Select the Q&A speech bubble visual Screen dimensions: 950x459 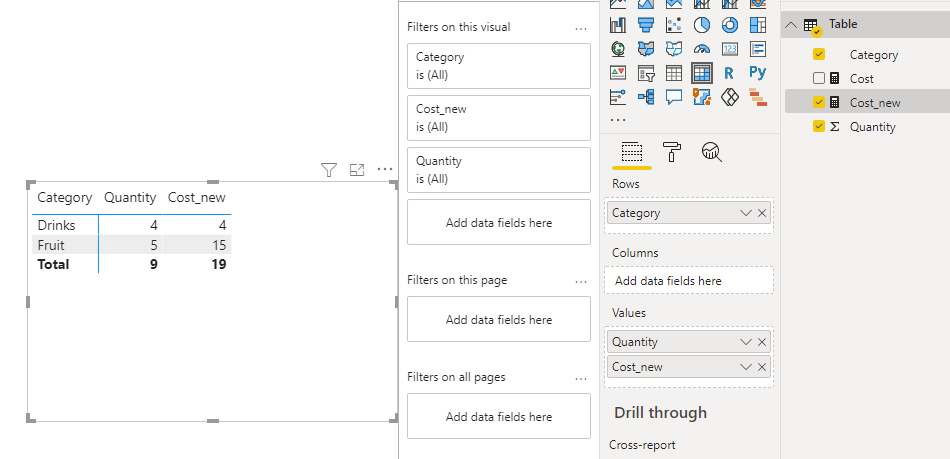[x=674, y=96]
